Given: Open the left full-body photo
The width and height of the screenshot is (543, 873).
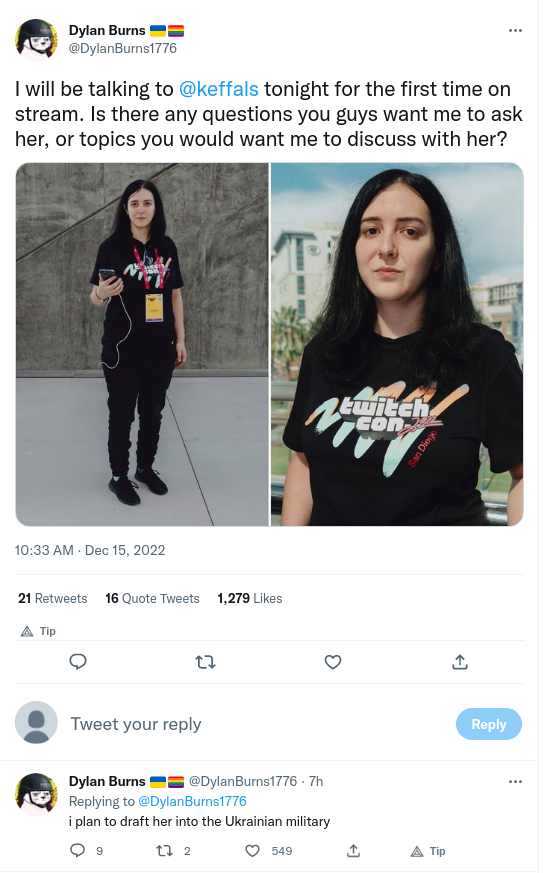Looking at the screenshot, I should point(142,344).
